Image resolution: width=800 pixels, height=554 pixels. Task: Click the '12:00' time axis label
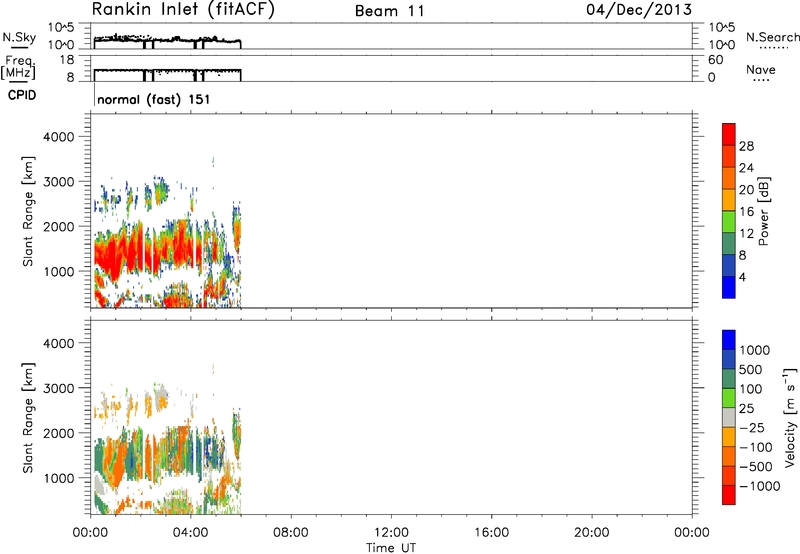391,533
